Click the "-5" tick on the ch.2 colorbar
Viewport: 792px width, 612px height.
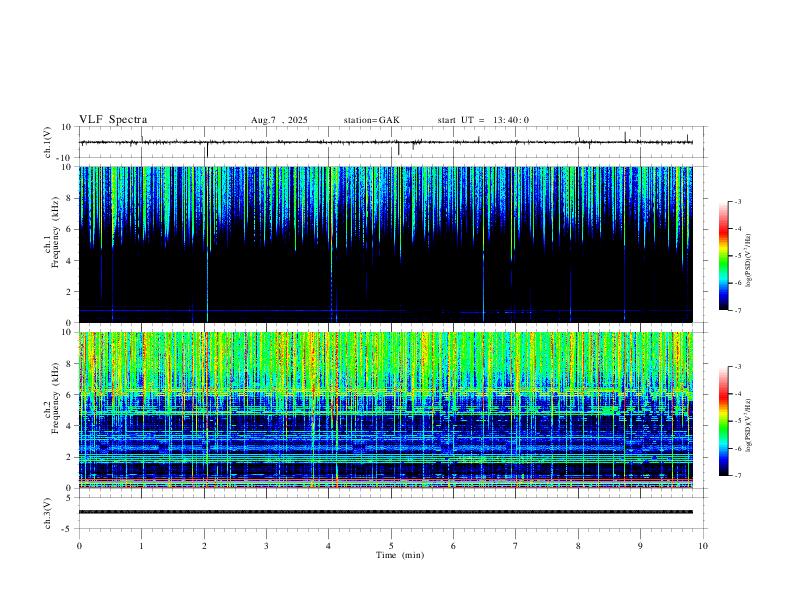pyautogui.click(x=737, y=421)
